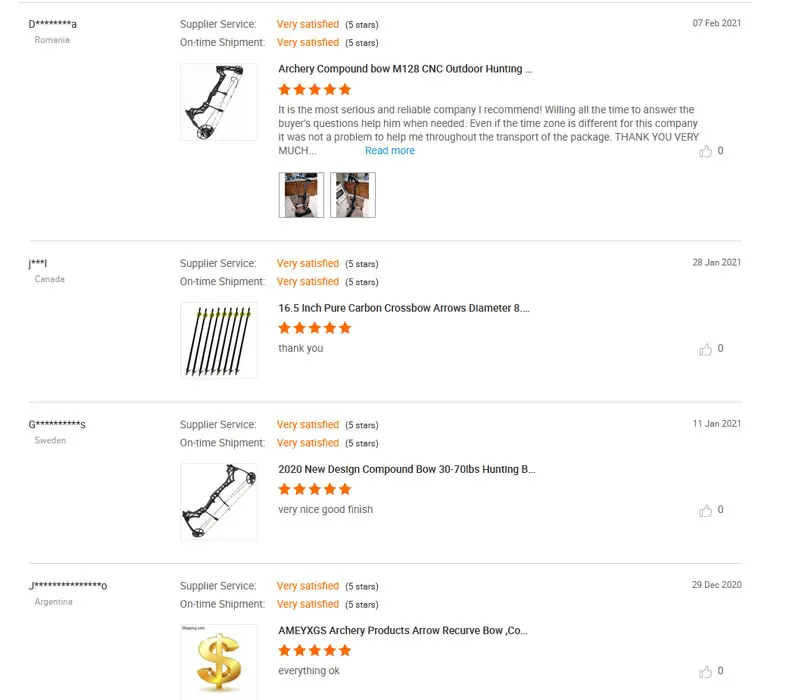The width and height of the screenshot is (800, 700).
Task: View the 2020 compound bow product image
Action: [218, 502]
